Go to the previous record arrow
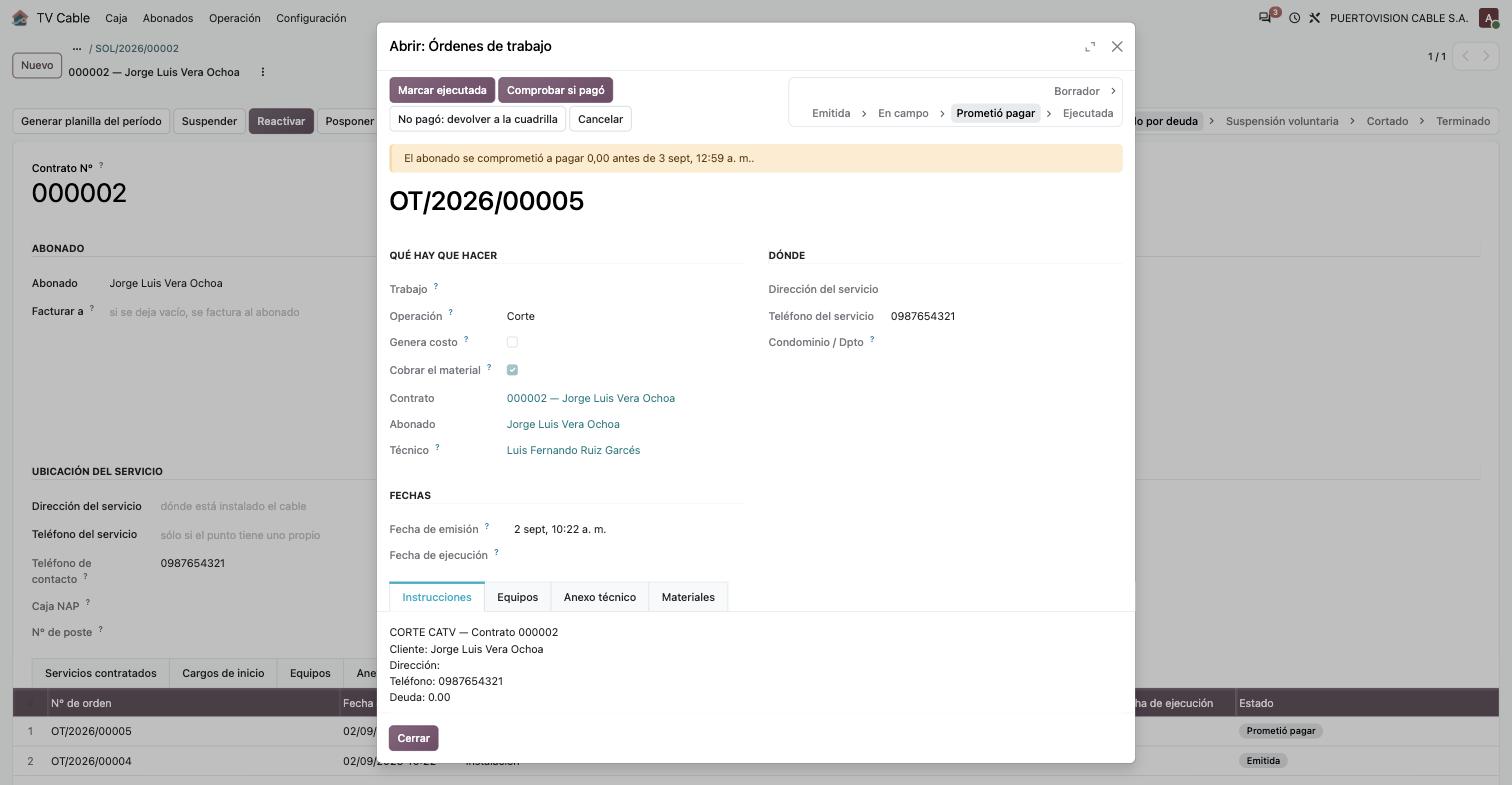 (1465, 56)
